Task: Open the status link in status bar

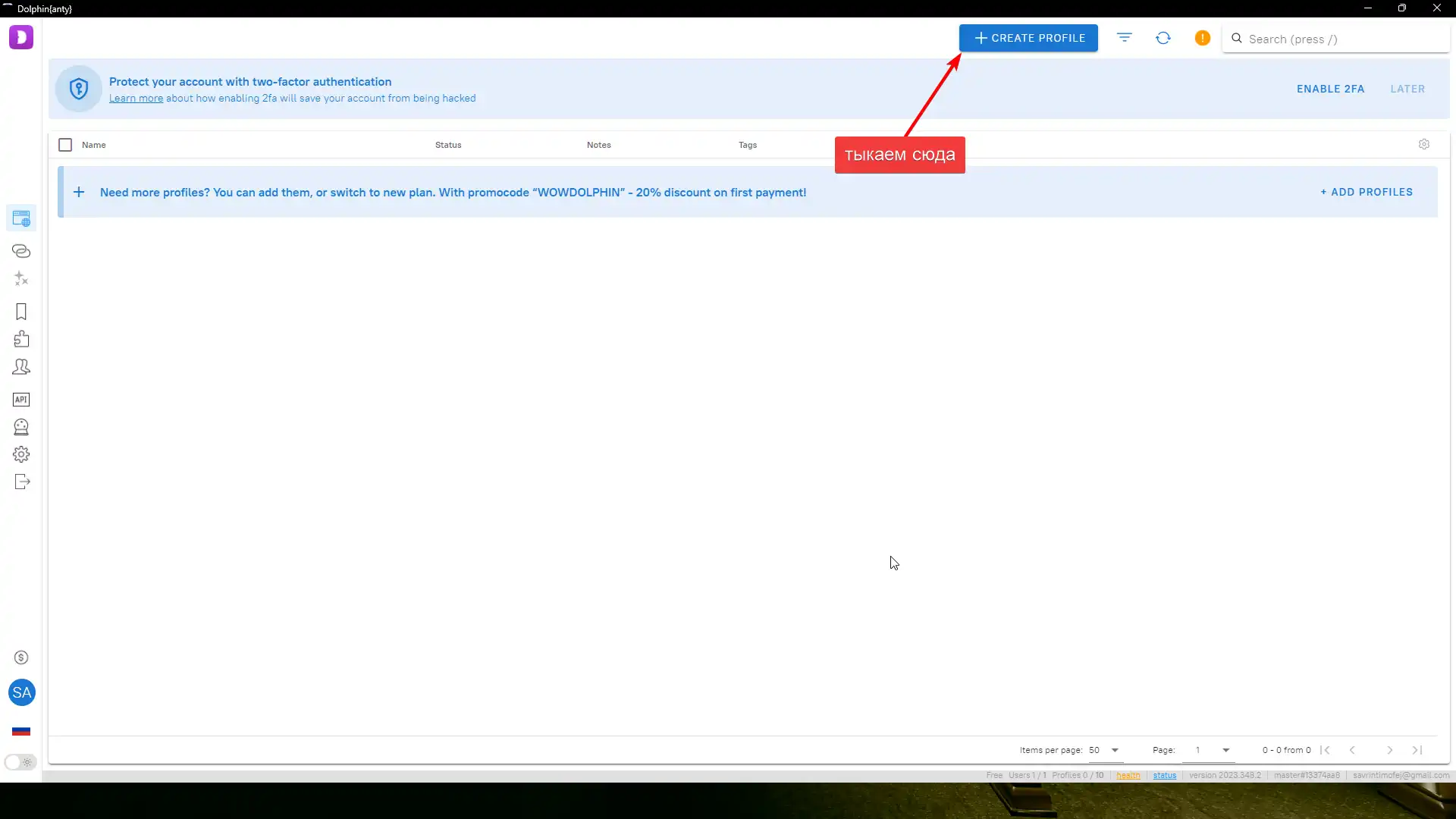Action: (x=1165, y=775)
